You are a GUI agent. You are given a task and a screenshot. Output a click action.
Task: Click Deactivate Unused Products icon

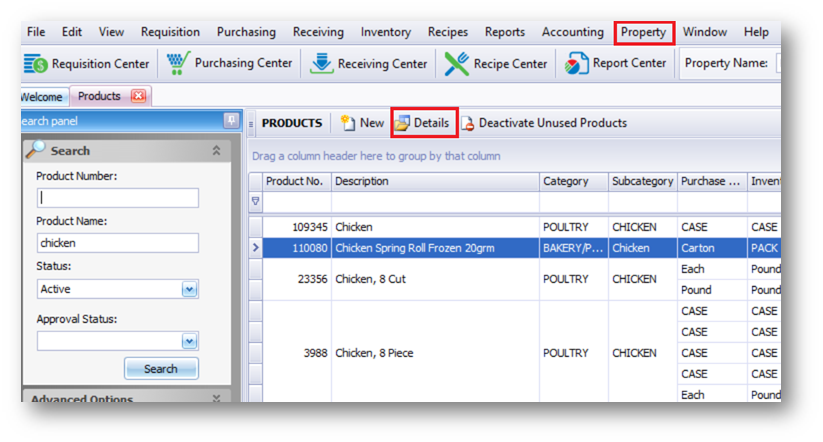(467, 123)
